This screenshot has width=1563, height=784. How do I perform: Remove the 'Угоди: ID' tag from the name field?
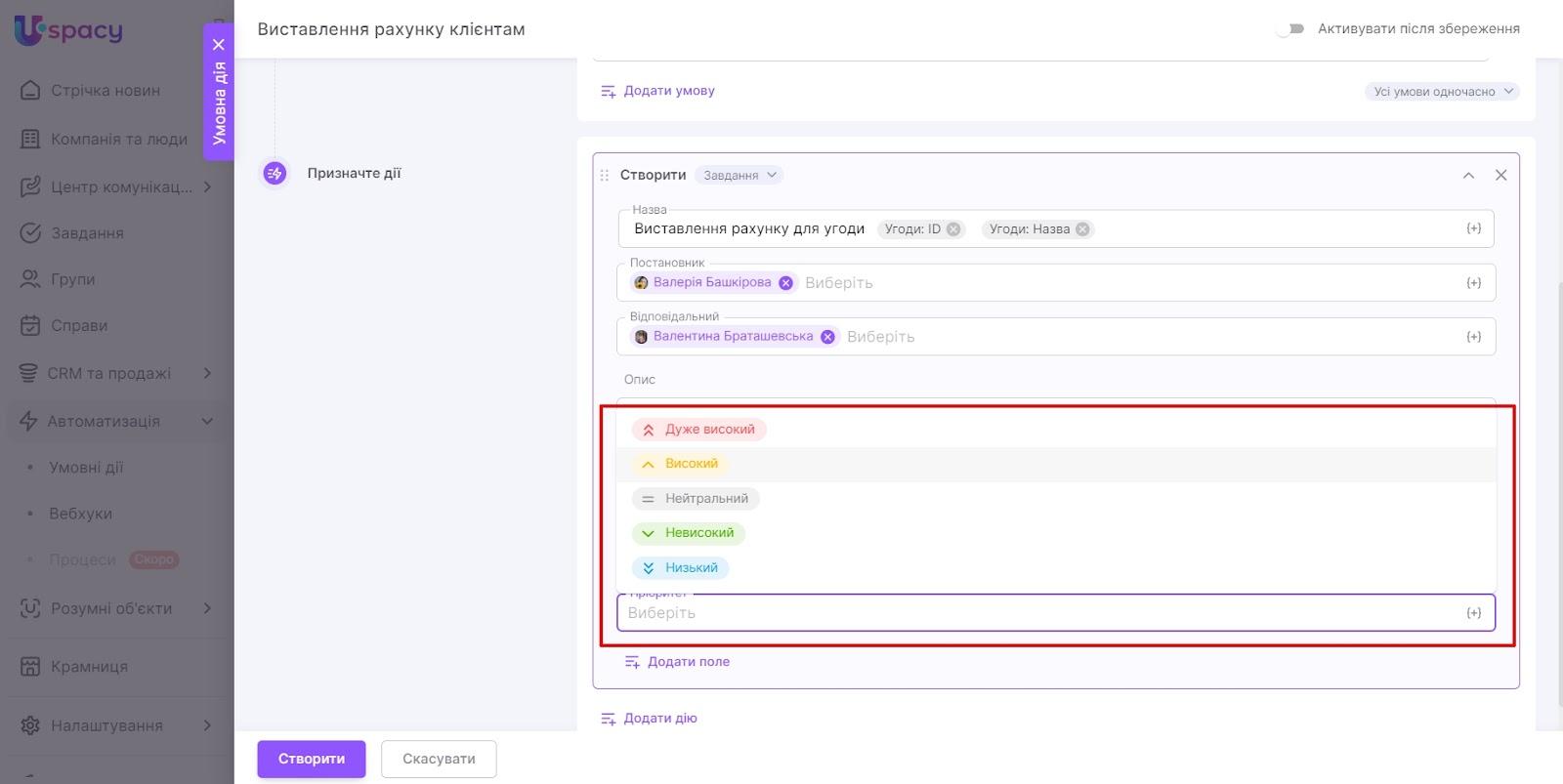click(x=953, y=229)
